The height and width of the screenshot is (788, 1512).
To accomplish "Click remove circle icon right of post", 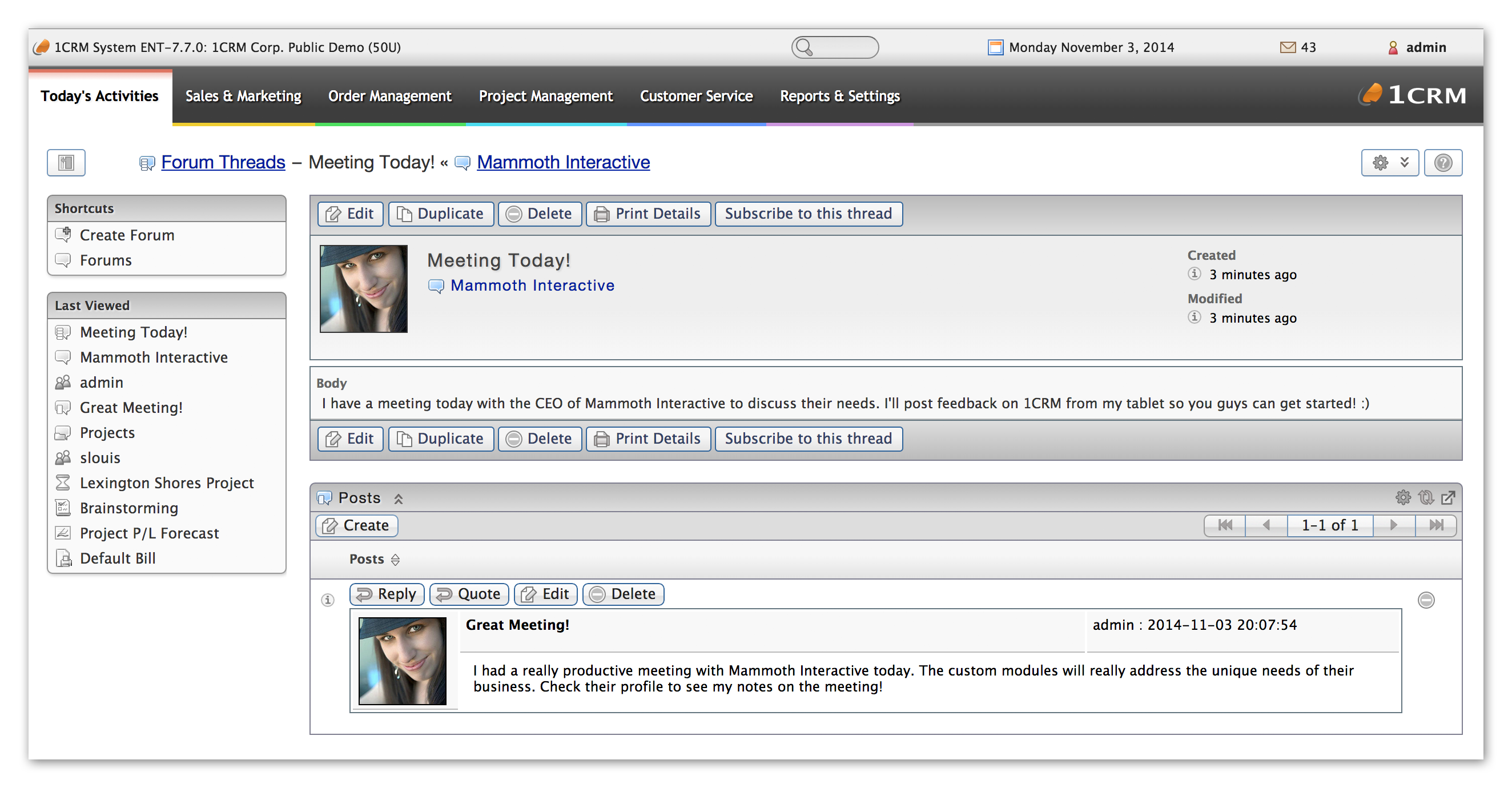I will click(1426, 600).
